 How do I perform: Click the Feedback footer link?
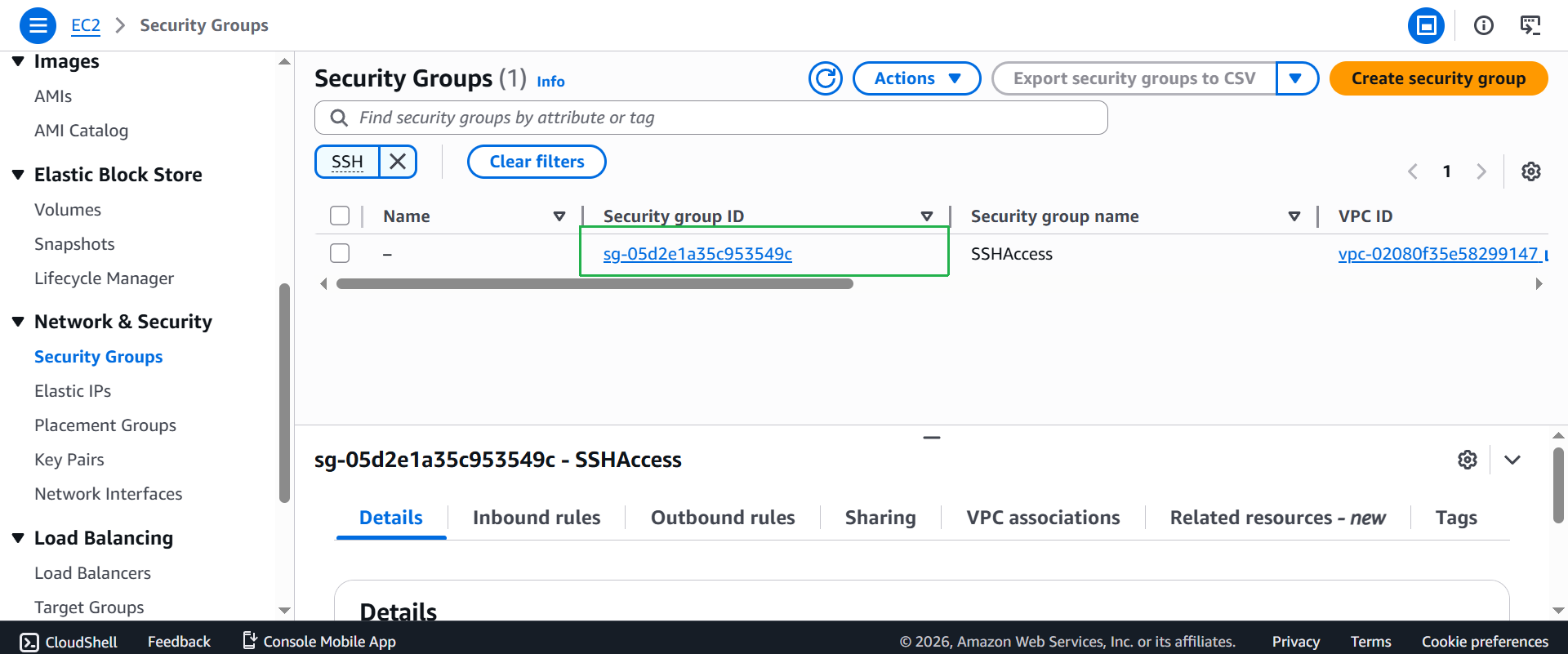tap(179, 642)
